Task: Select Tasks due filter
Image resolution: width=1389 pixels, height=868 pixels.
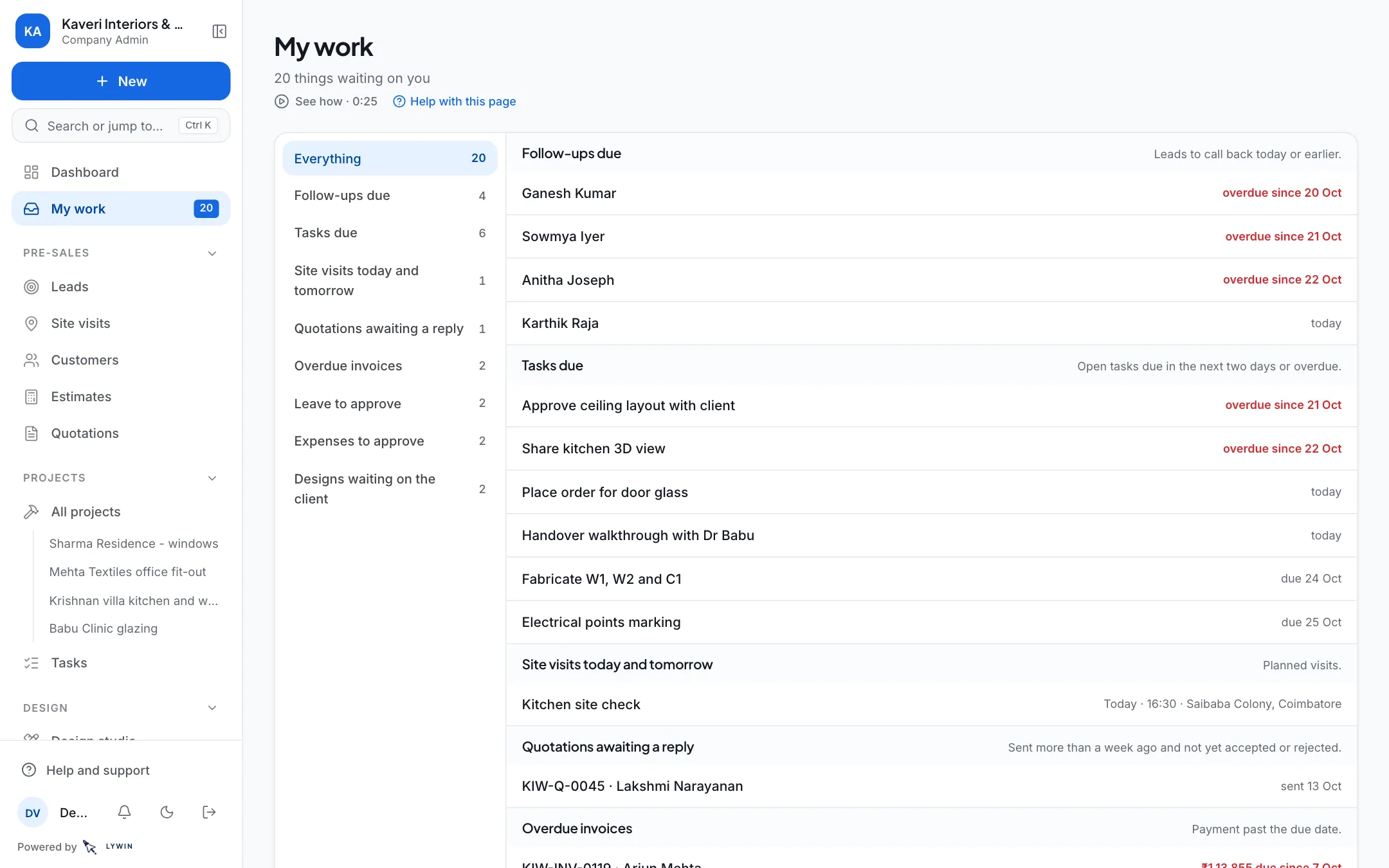Action: click(390, 233)
